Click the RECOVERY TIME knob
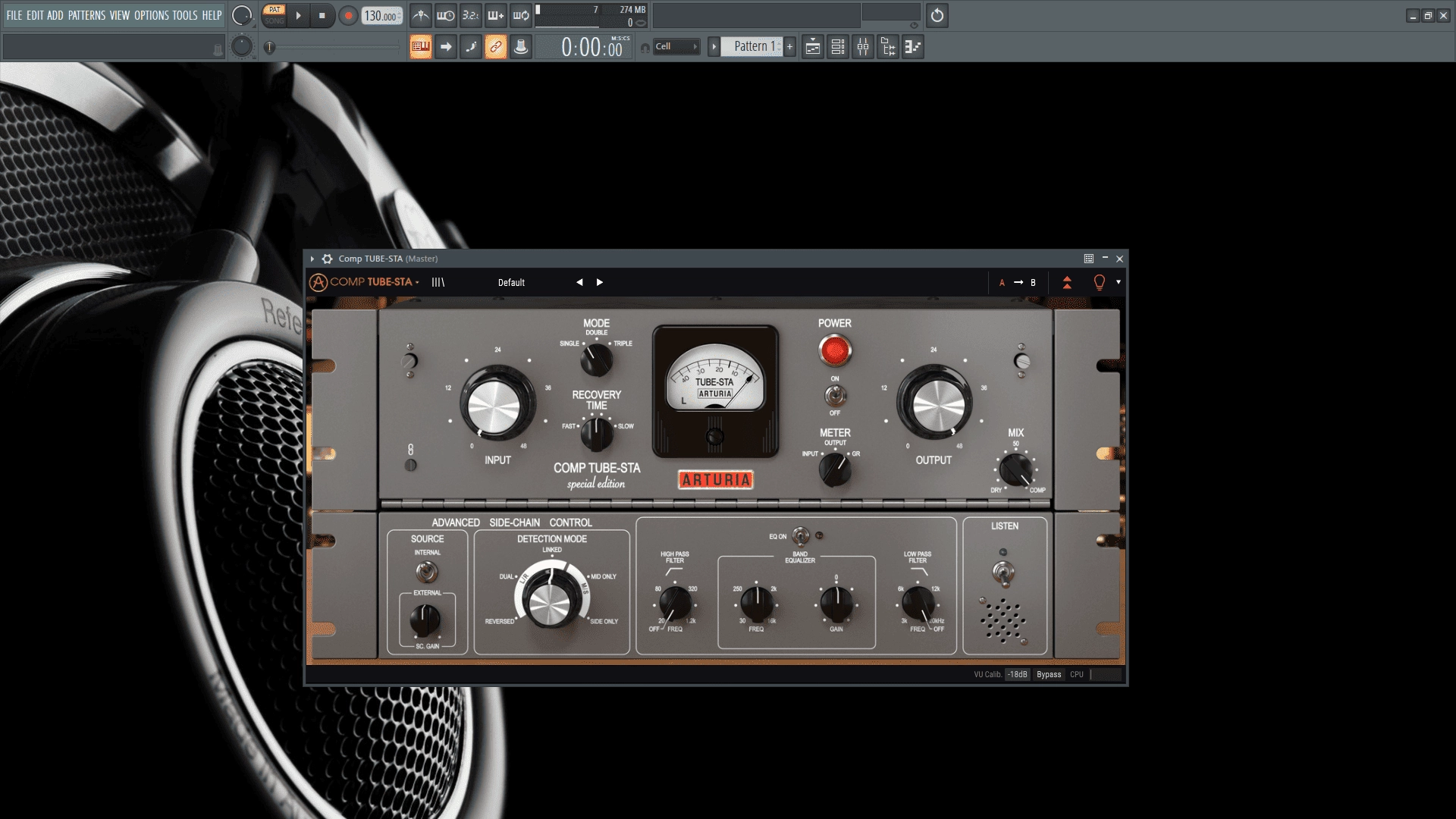The height and width of the screenshot is (819, 1456). pos(596,434)
